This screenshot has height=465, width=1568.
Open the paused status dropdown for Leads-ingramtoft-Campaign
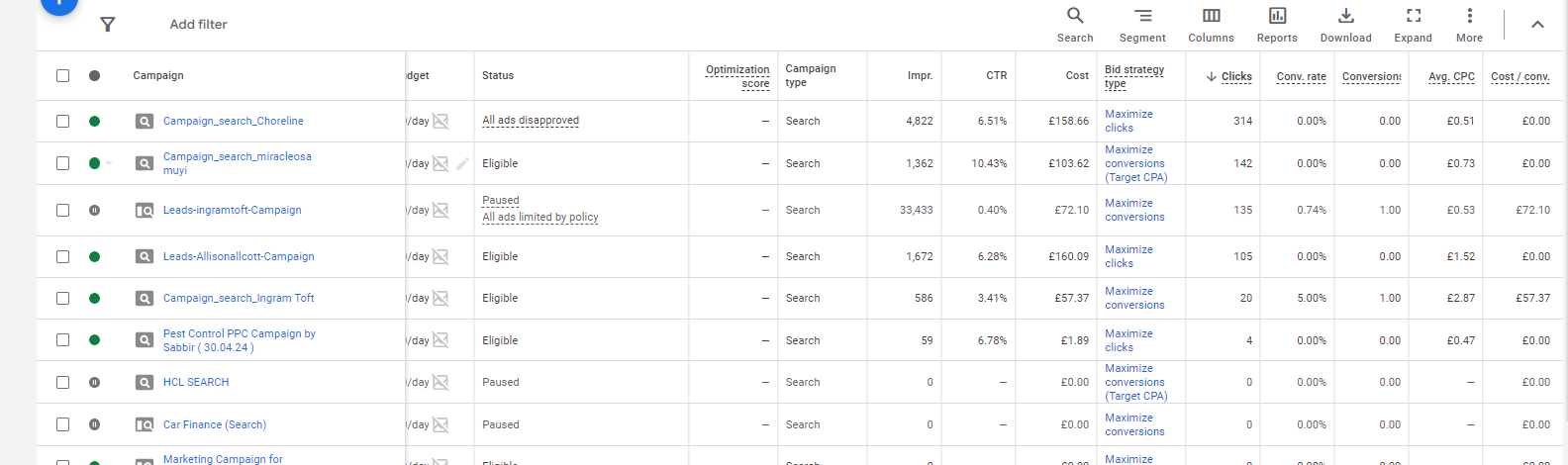[94, 210]
